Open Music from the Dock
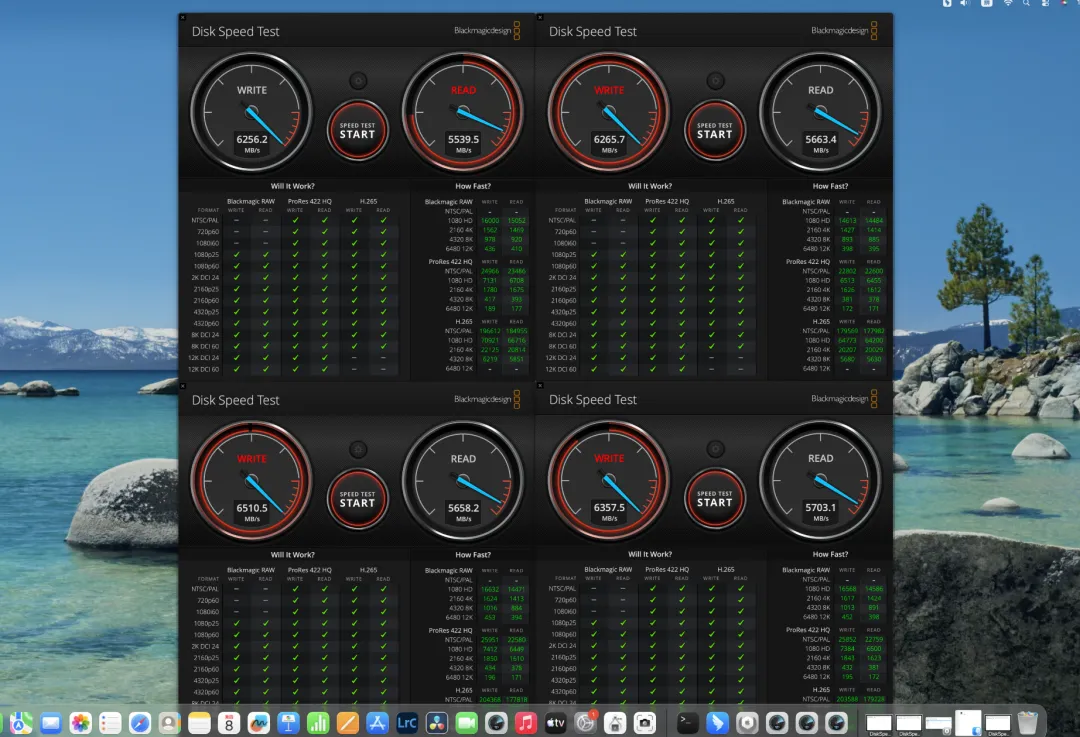This screenshot has height=737, width=1080. [526, 723]
